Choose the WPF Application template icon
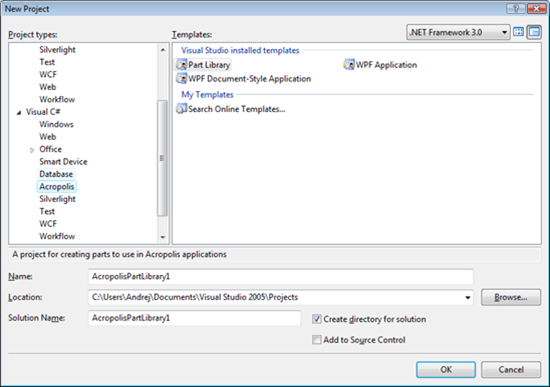The width and height of the screenshot is (550, 387). (x=349, y=65)
